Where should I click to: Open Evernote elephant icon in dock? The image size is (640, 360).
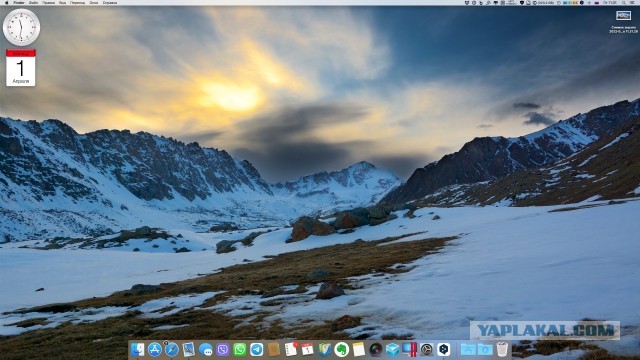click(342, 349)
